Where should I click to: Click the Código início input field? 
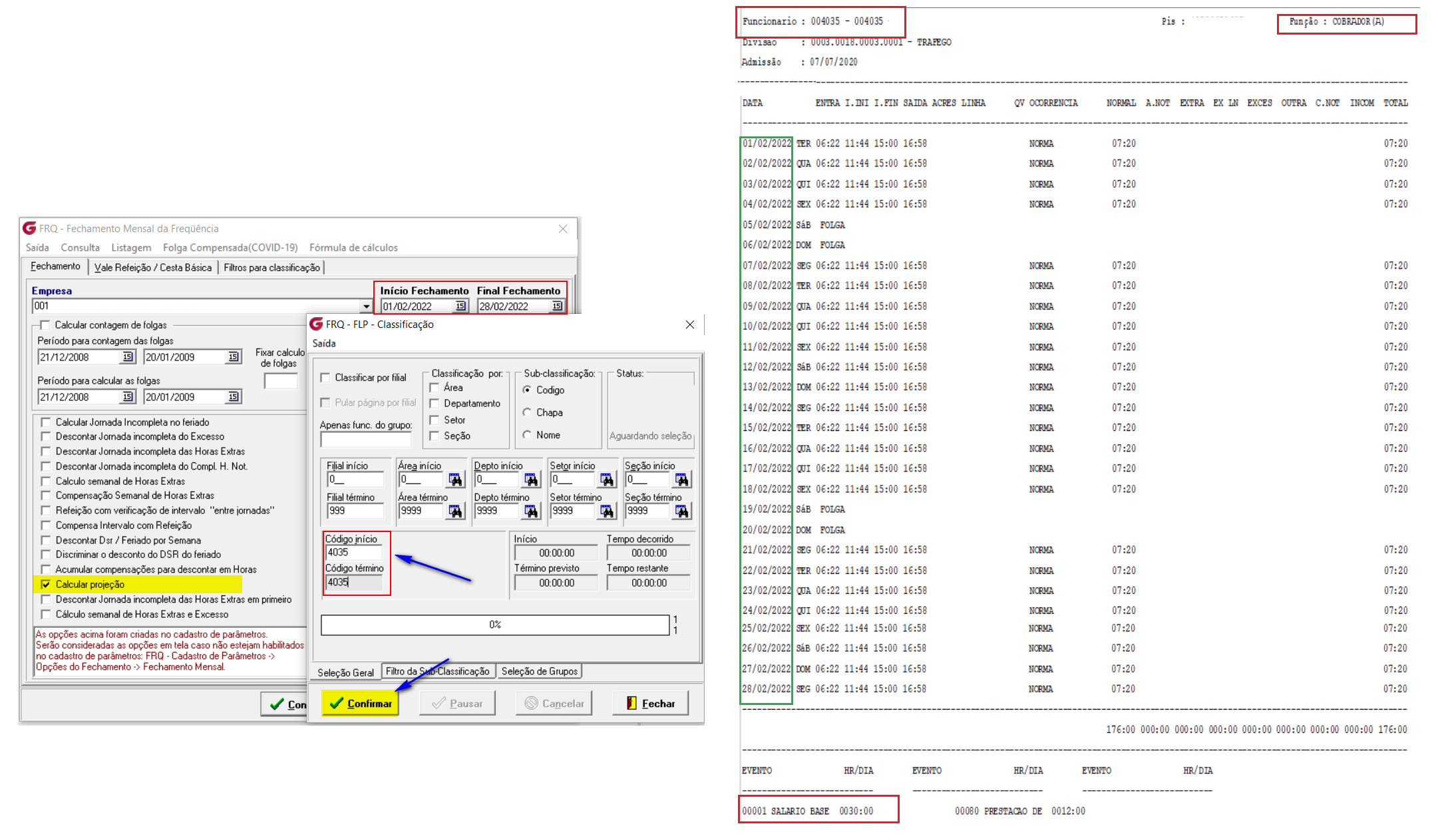[353, 552]
